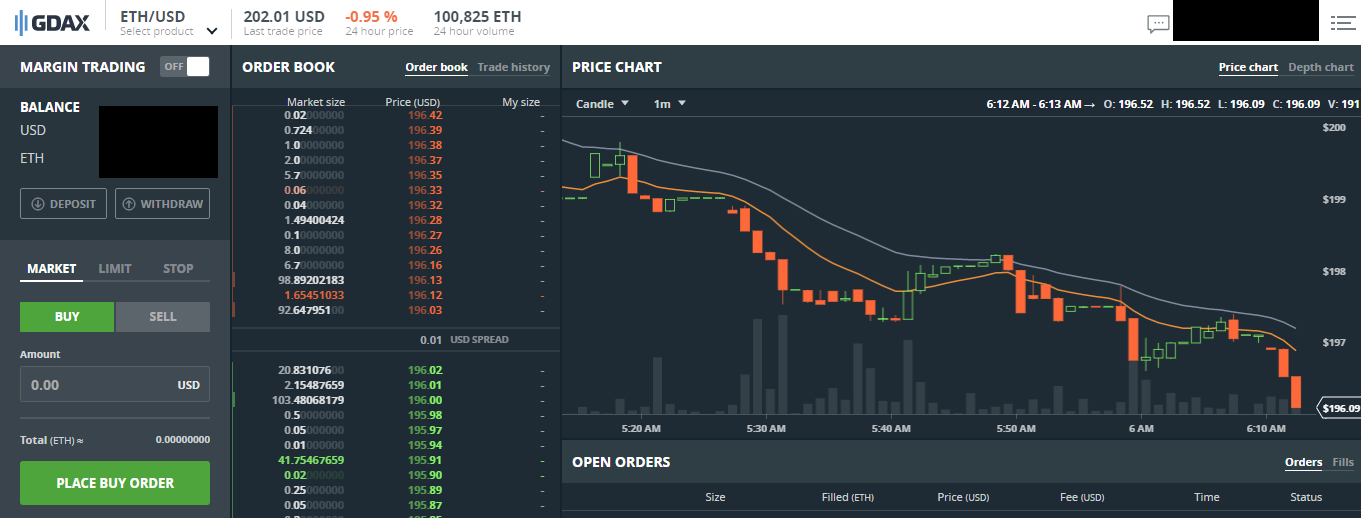Click the Time column header in Open Orders
1361x518 pixels.
pyautogui.click(x=1206, y=497)
